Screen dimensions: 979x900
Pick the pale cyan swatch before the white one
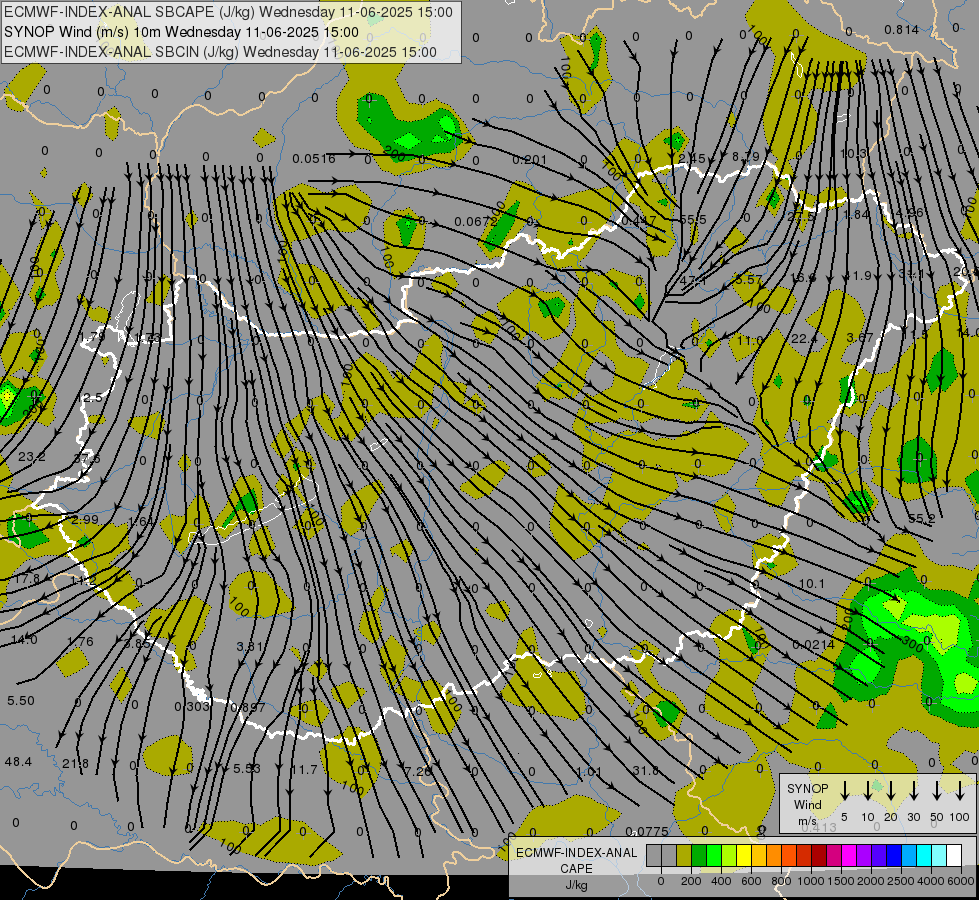click(939, 855)
